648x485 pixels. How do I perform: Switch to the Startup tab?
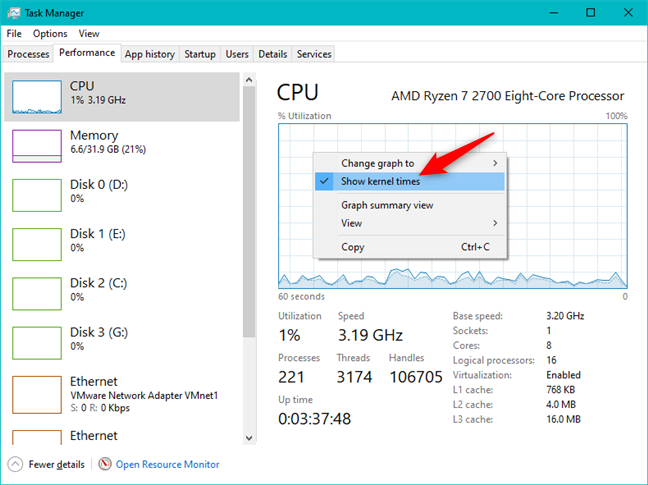click(x=200, y=54)
